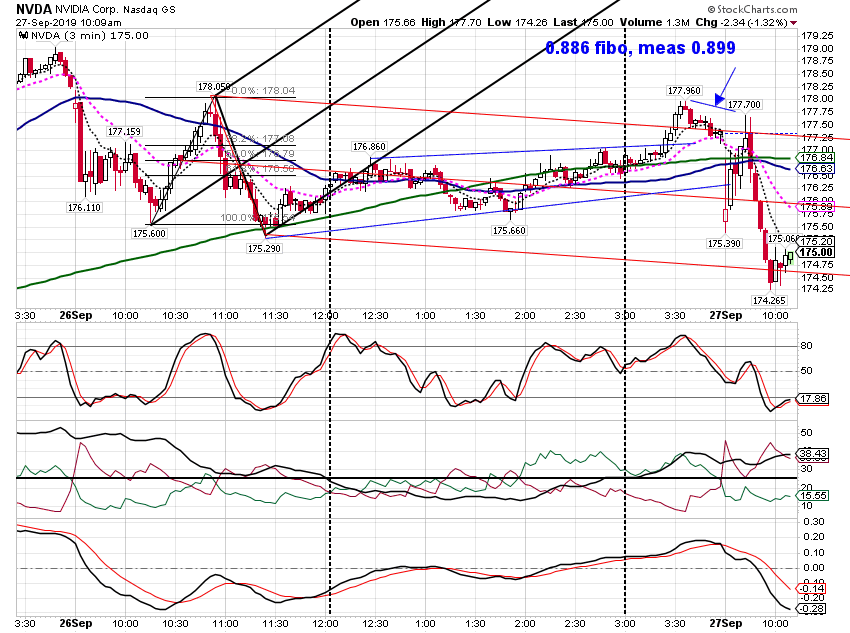Screen dimensions: 850x633
Task: Click the candlestick icon beside NVDA (3 min)
Action: (x=23, y=36)
